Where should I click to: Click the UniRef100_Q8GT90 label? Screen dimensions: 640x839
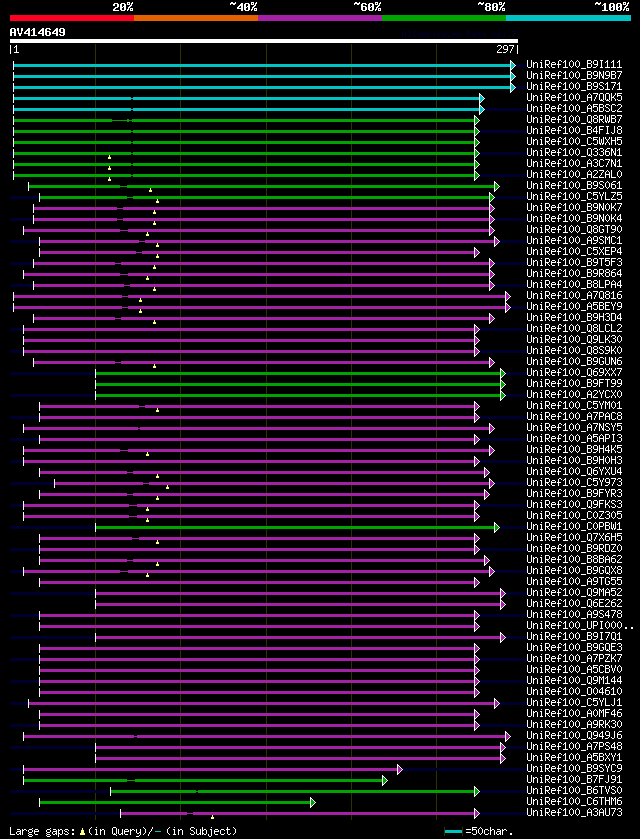click(574, 230)
